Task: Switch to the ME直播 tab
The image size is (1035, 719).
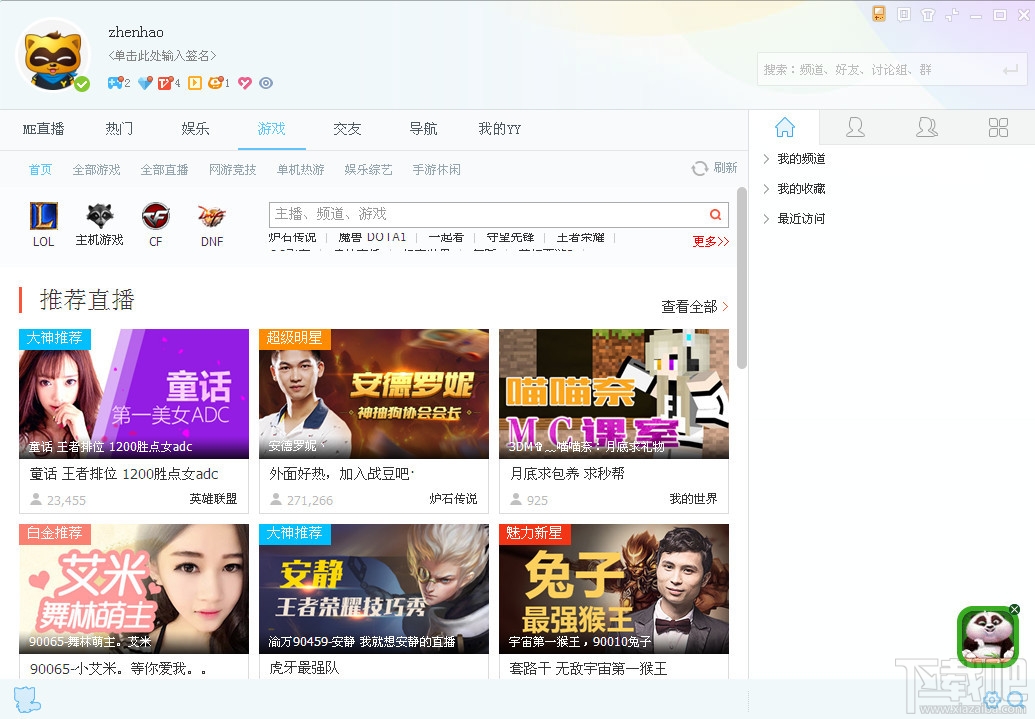Action: [44, 129]
